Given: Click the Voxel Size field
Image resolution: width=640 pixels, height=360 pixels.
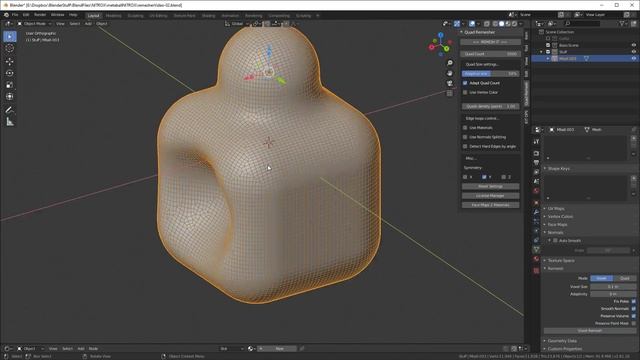Looking at the screenshot, I should 613,287.
